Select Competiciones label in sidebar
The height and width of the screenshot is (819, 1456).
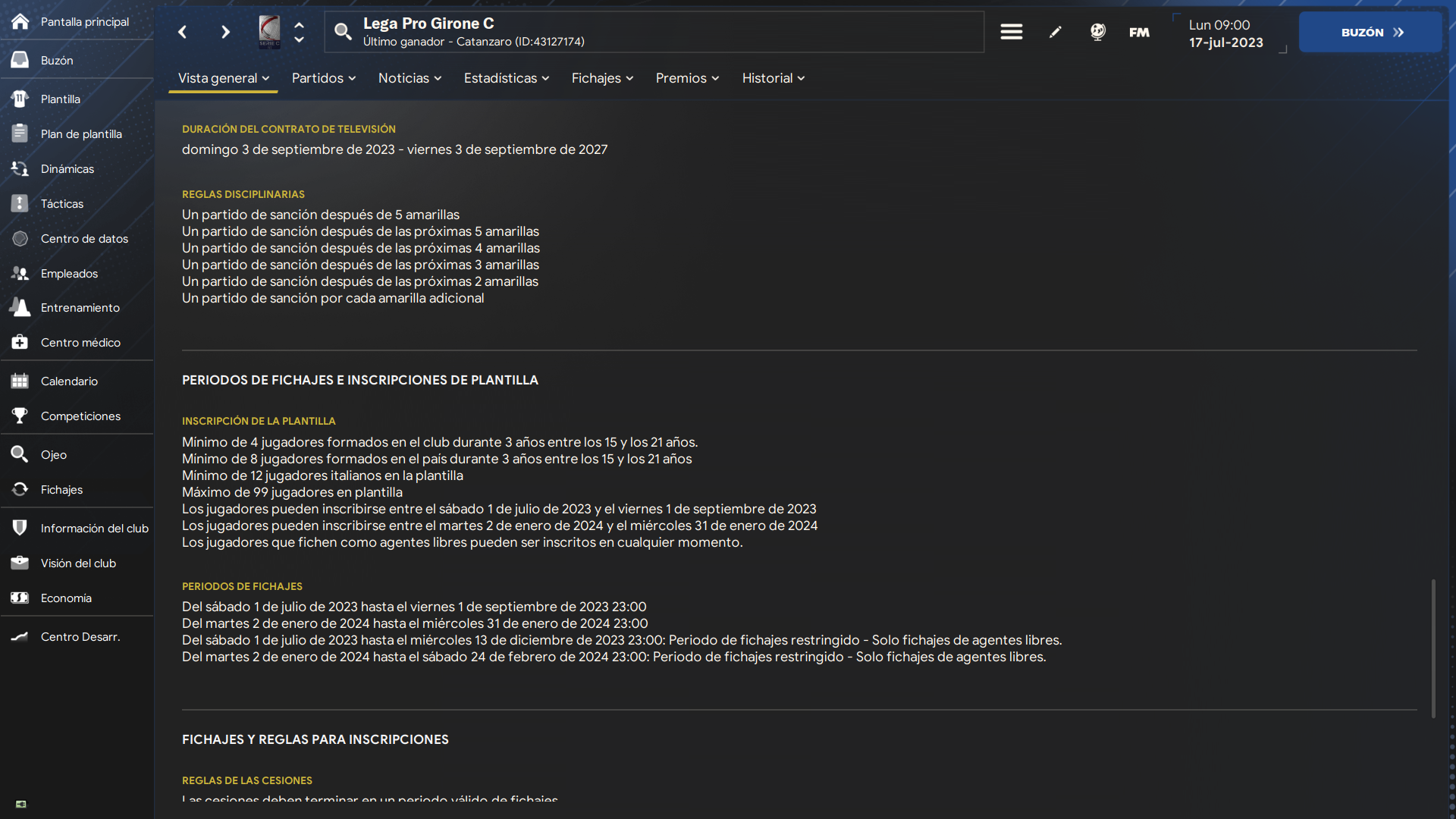point(80,416)
